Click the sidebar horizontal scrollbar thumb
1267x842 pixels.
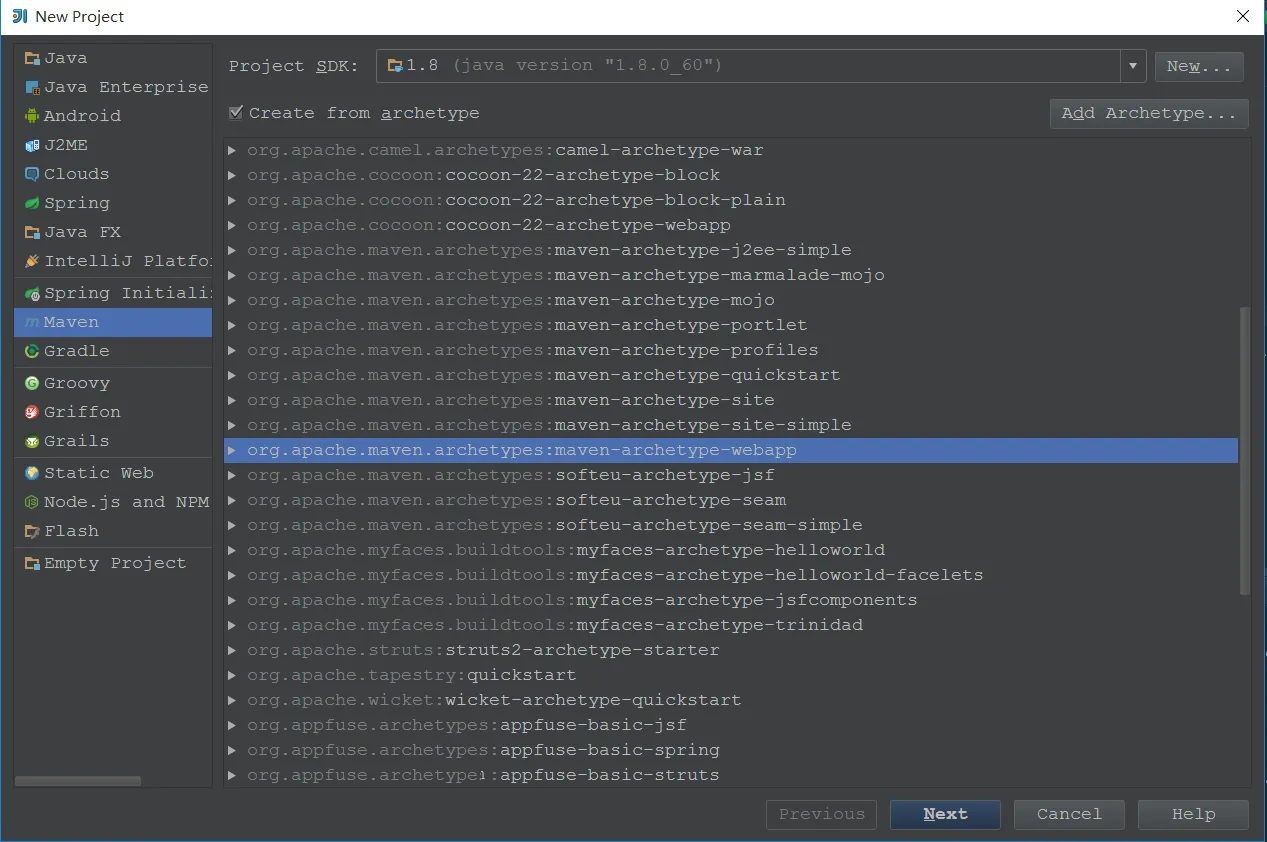pos(78,781)
